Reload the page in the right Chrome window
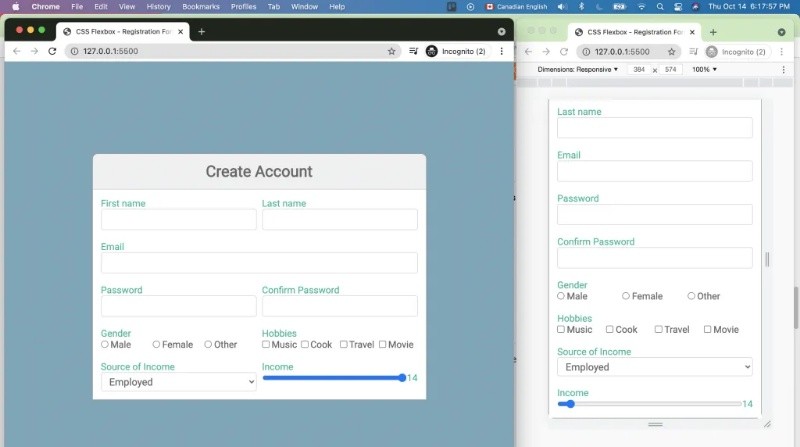The width and height of the screenshot is (800, 447). point(564,52)
